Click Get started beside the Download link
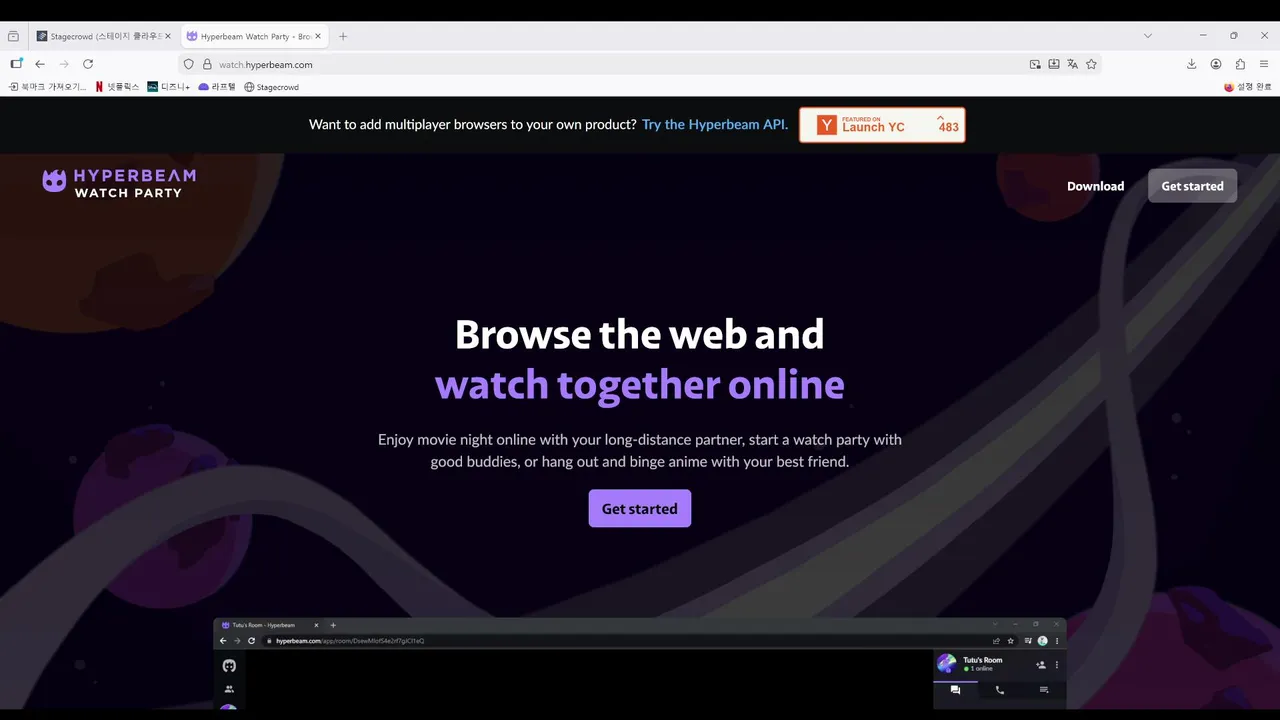 pos(1192,186)
